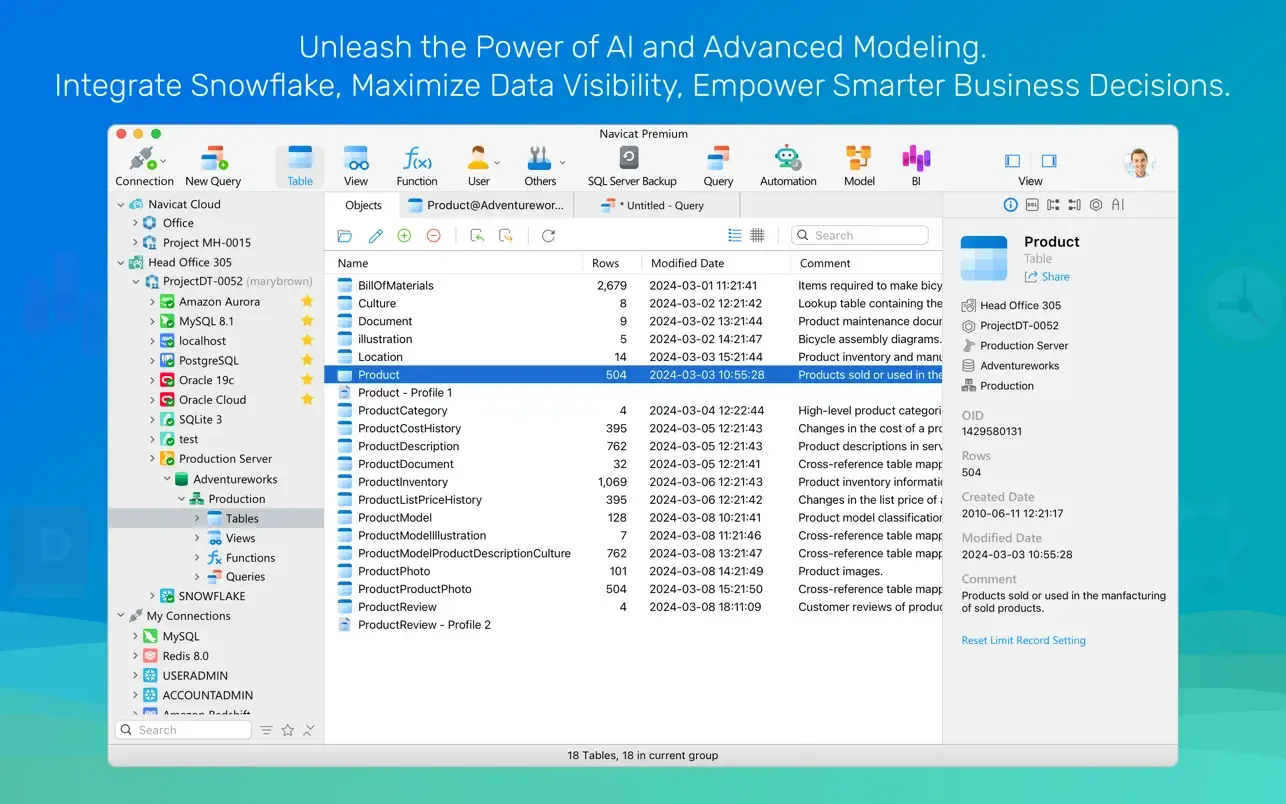The height and width of the screenshot is (804, 1286).
Task: Switch to detail grid view mode
Action: (757, 235)
